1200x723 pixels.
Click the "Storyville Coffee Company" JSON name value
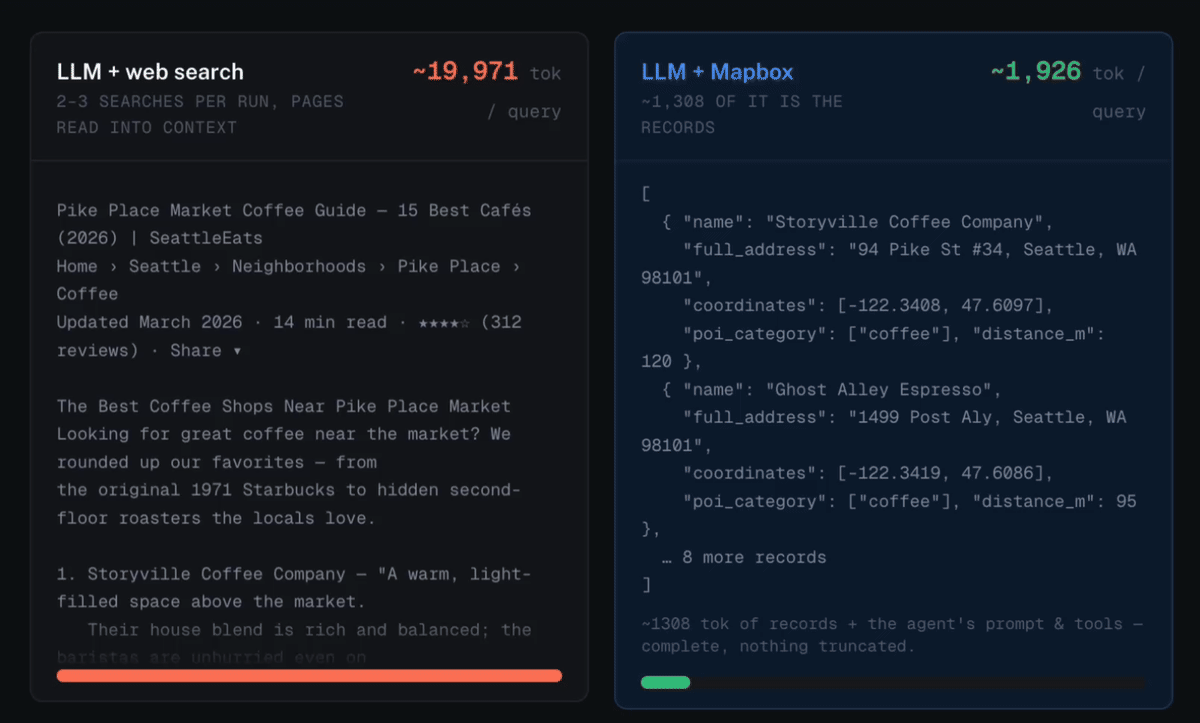(x=904, y=222)
